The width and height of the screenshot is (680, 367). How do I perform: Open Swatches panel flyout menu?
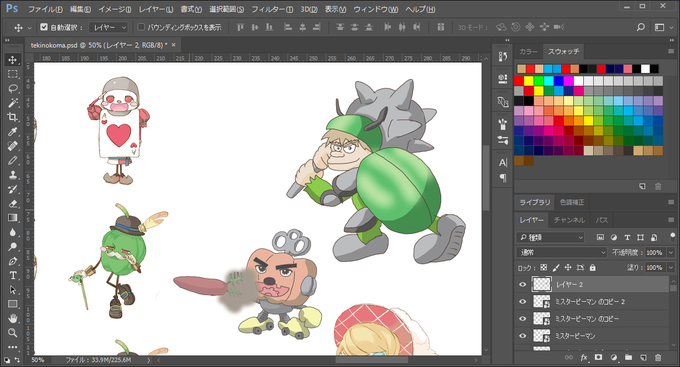pyautogui.click(x=671, y=51)
